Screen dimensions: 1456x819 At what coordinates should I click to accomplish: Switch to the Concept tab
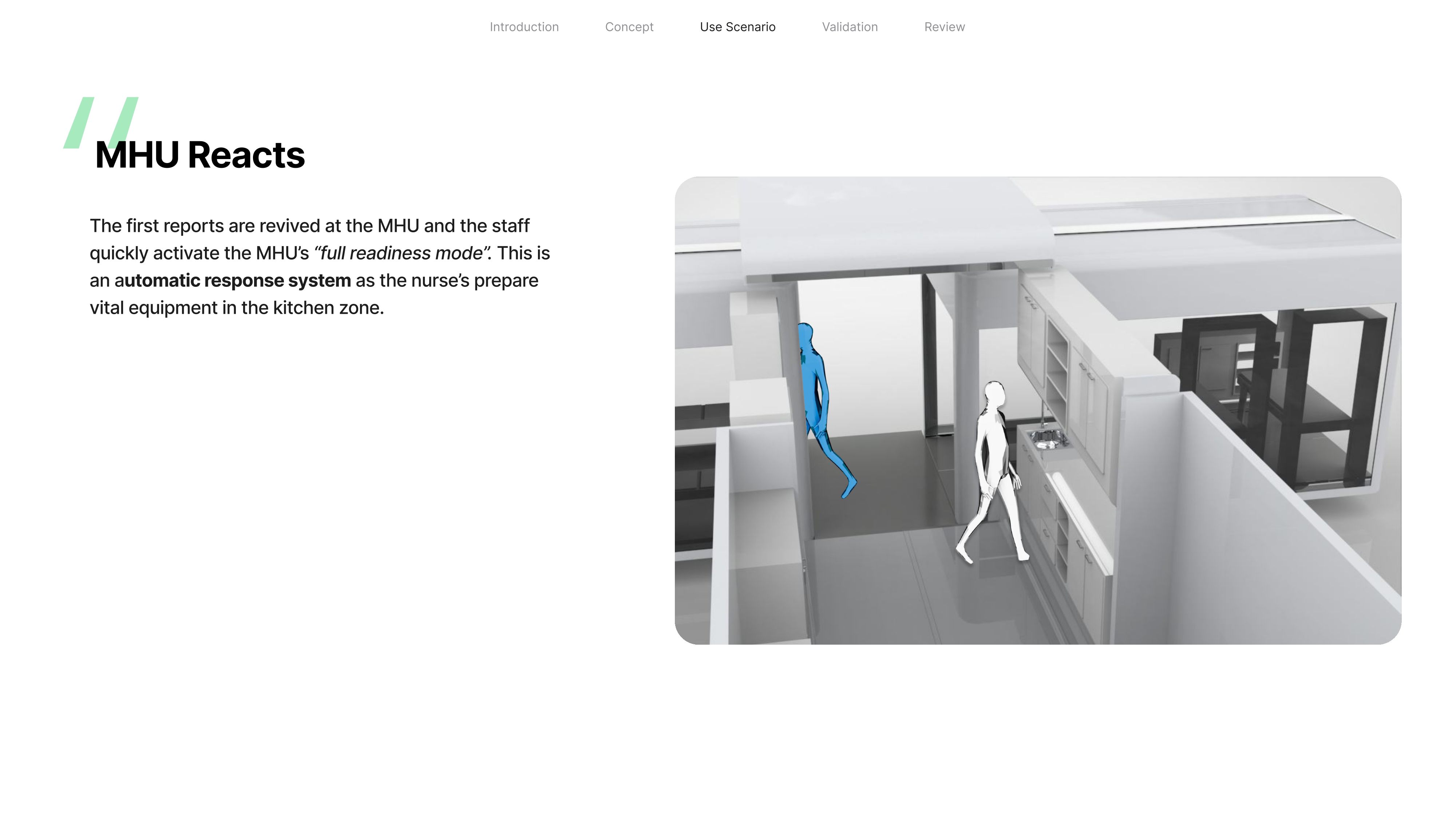tap(629, 27)
